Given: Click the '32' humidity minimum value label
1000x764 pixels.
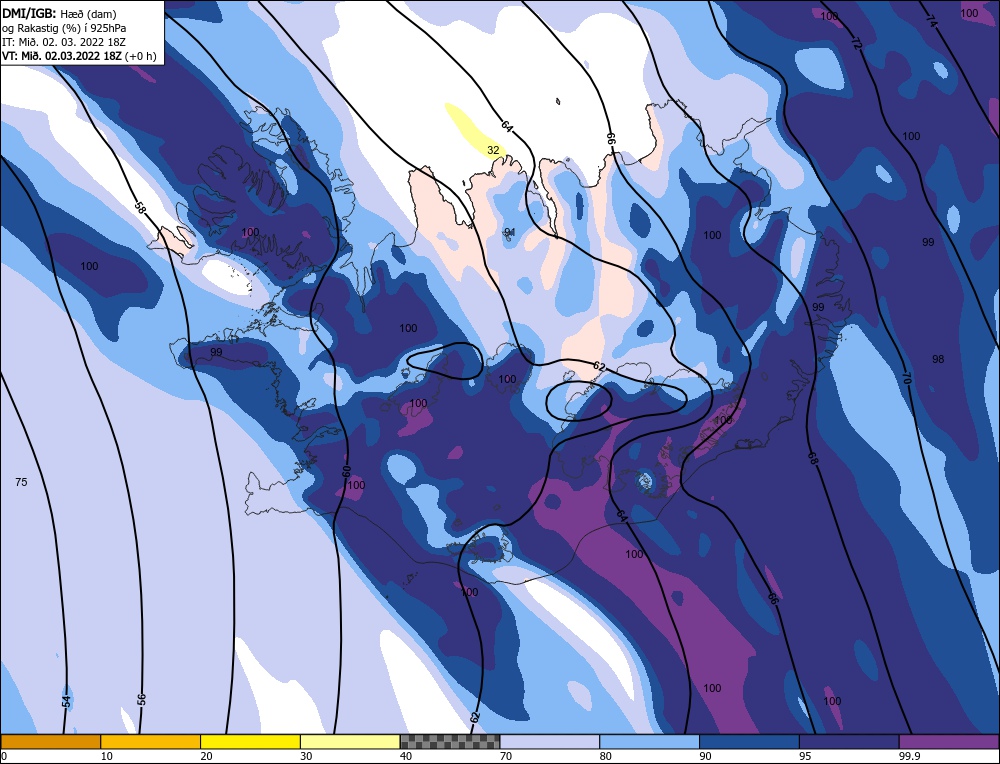Looking at the screenshot, I should pyautogui.click(x=493, y=151).
